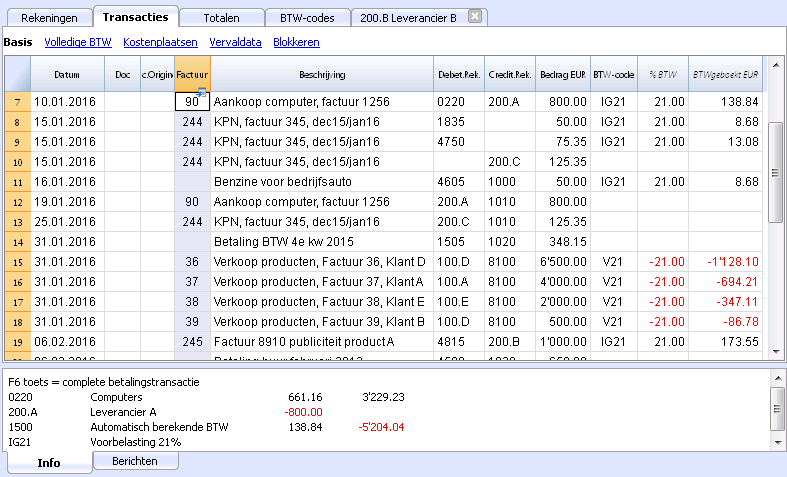Open the Vervaldata view
This screenshot has height=477, width=787.
[x=235, y=42]
